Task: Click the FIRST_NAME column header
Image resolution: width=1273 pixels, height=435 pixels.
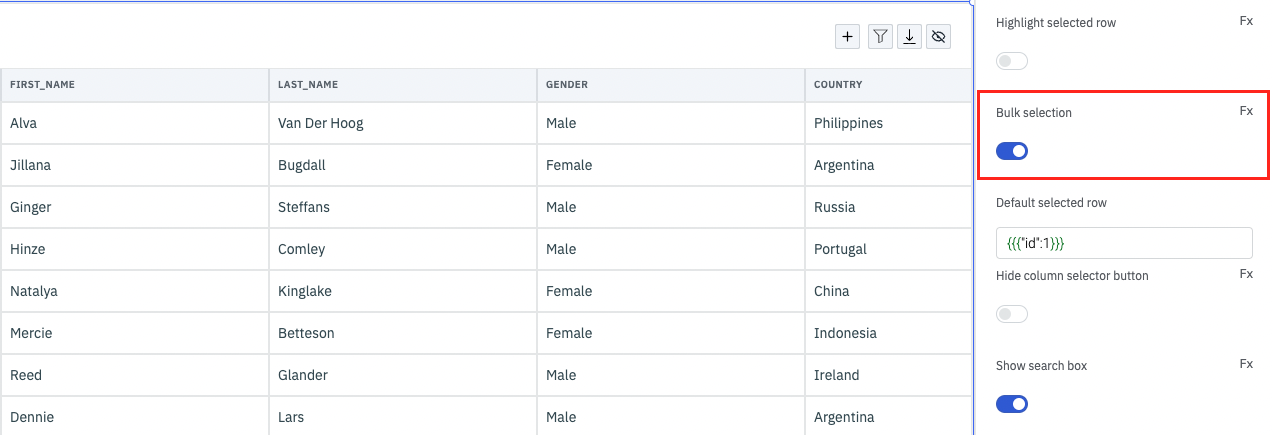Action: click(x=43, y=85)
